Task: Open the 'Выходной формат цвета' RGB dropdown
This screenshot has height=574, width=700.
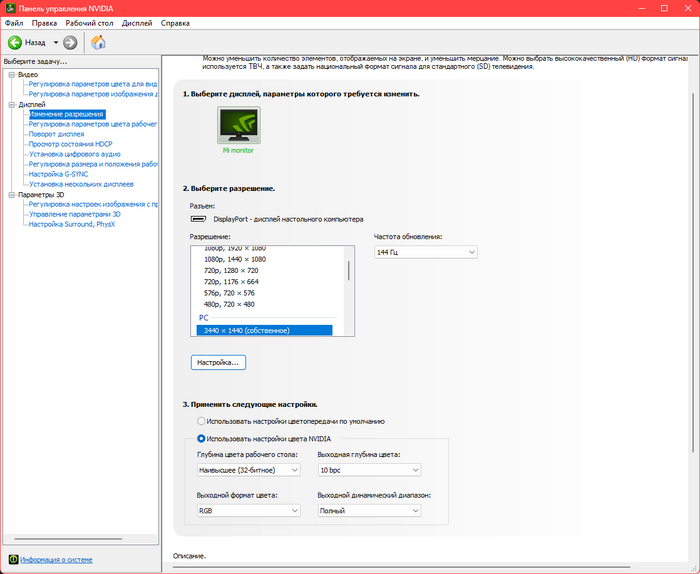Action: (249, 511)
